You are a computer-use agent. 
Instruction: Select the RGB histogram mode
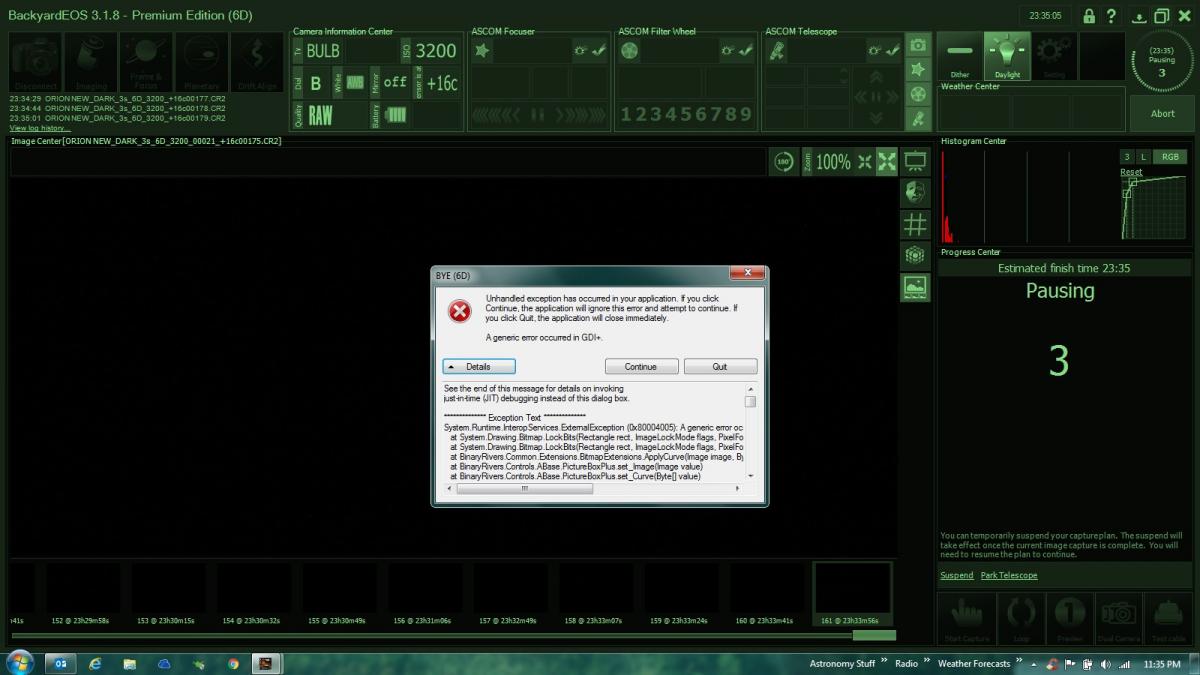(x=1167, y=157)
